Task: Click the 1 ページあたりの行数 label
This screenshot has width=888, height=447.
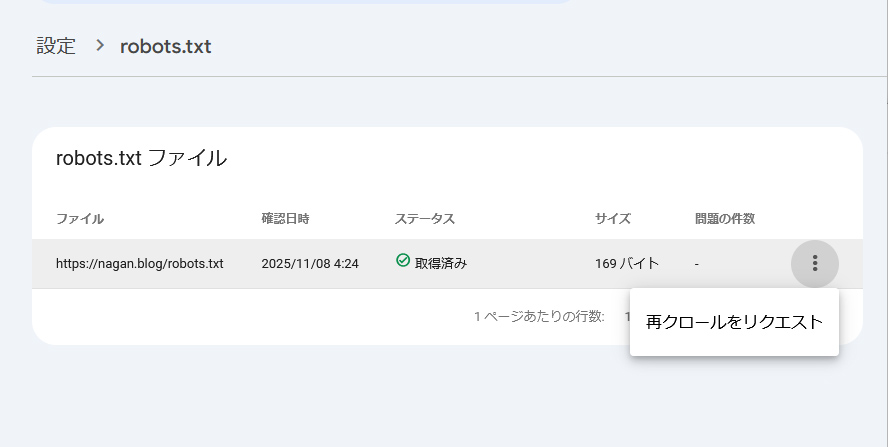Action: (x=539, y=316)
